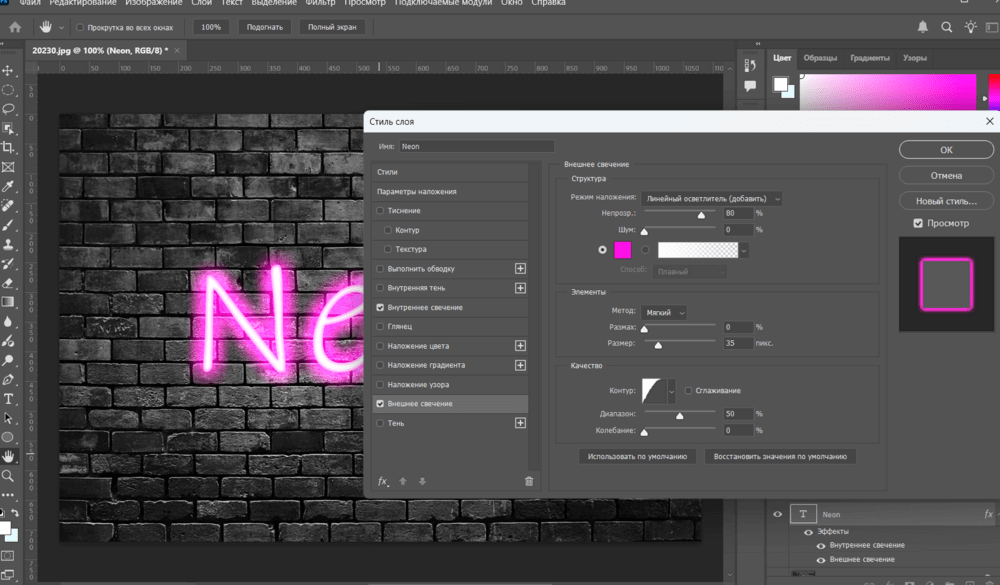Toggle the Просмотр preview checkbox
The height and width of the screenshot is (585, 1000).
[918, 223]
